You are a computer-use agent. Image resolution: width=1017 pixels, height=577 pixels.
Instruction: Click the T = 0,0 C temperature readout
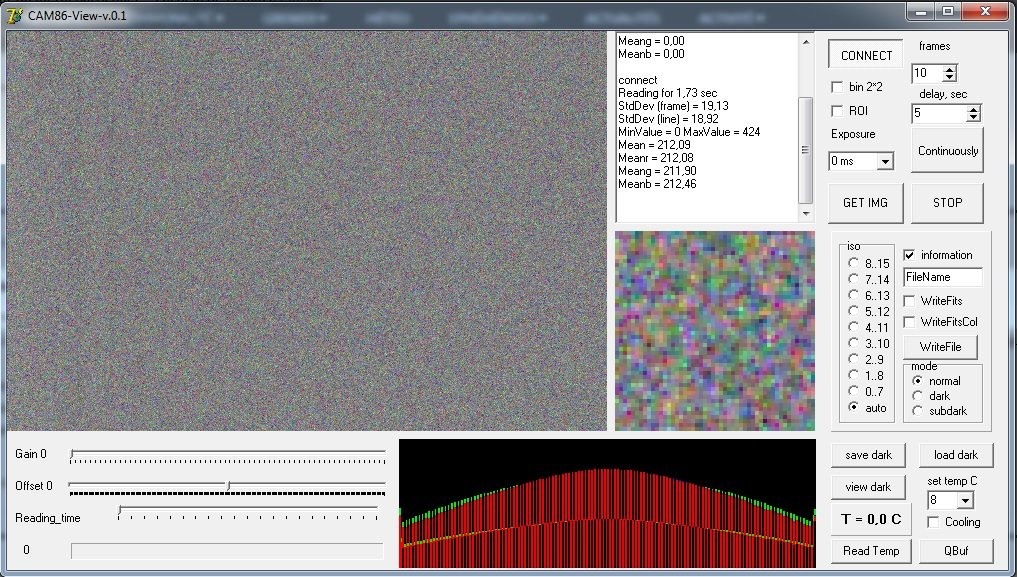click(870, 519)
